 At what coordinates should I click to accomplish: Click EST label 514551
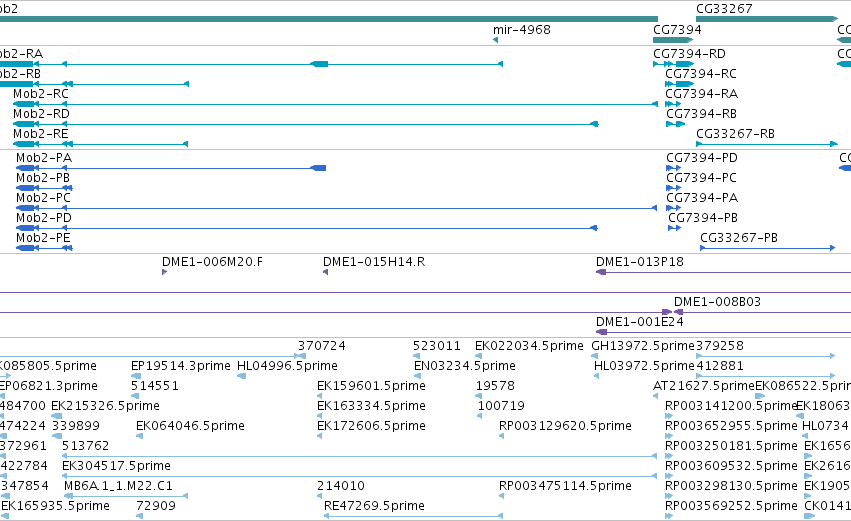click(x=155, y=386)
